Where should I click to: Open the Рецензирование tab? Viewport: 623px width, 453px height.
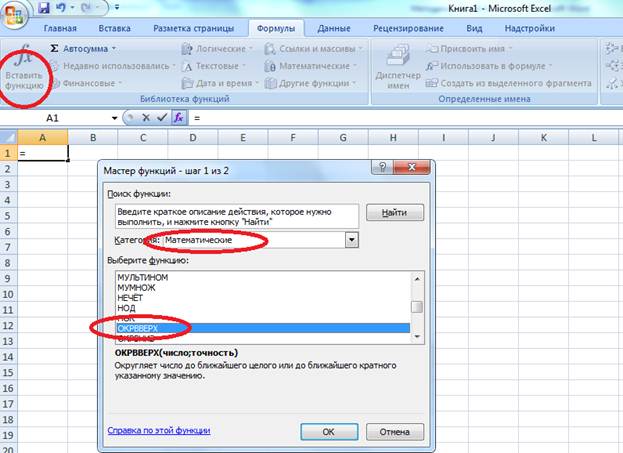coord(408,28)
